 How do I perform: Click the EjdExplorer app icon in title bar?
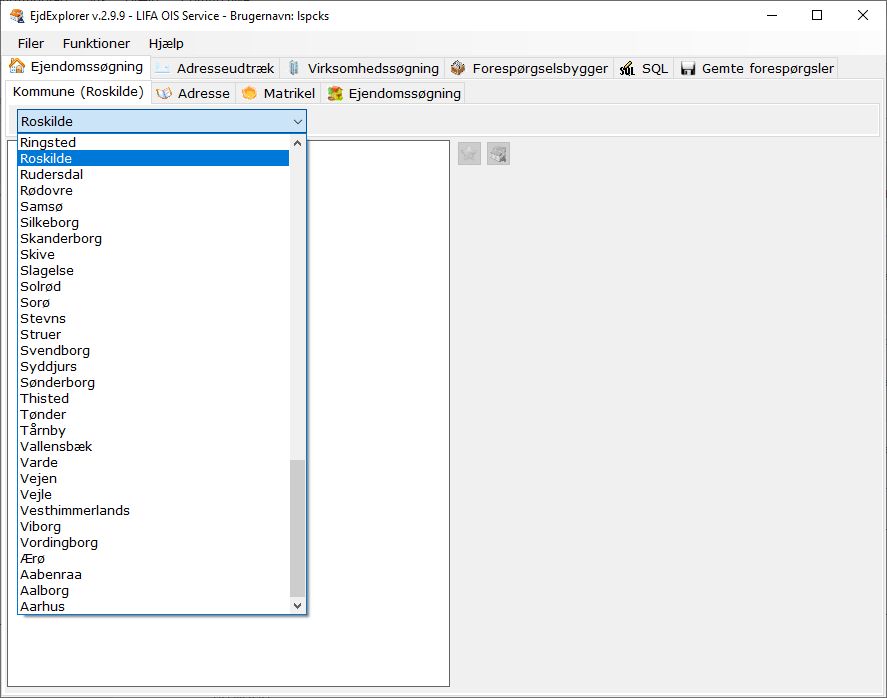pyautogui.click(x=16, y=16)
